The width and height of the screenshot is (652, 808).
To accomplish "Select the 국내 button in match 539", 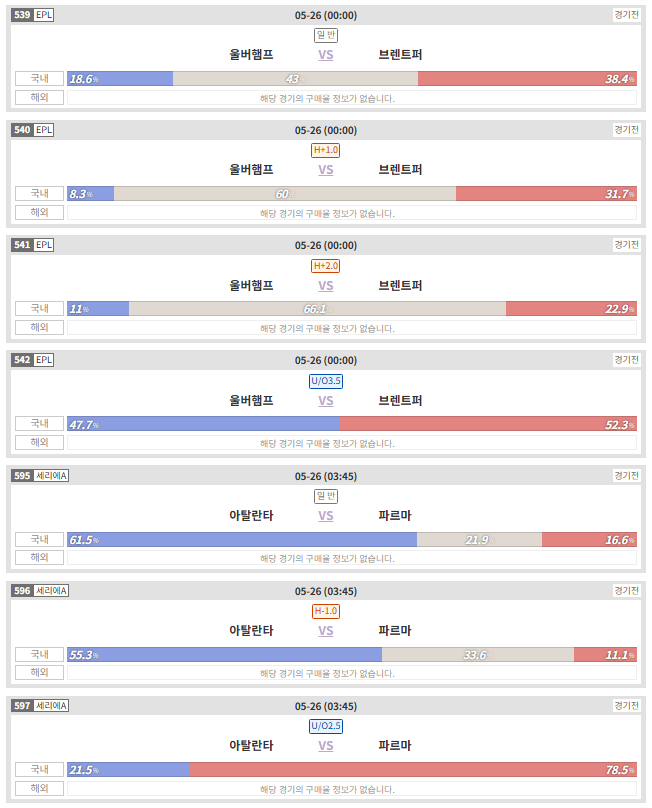I will [40, 78].
